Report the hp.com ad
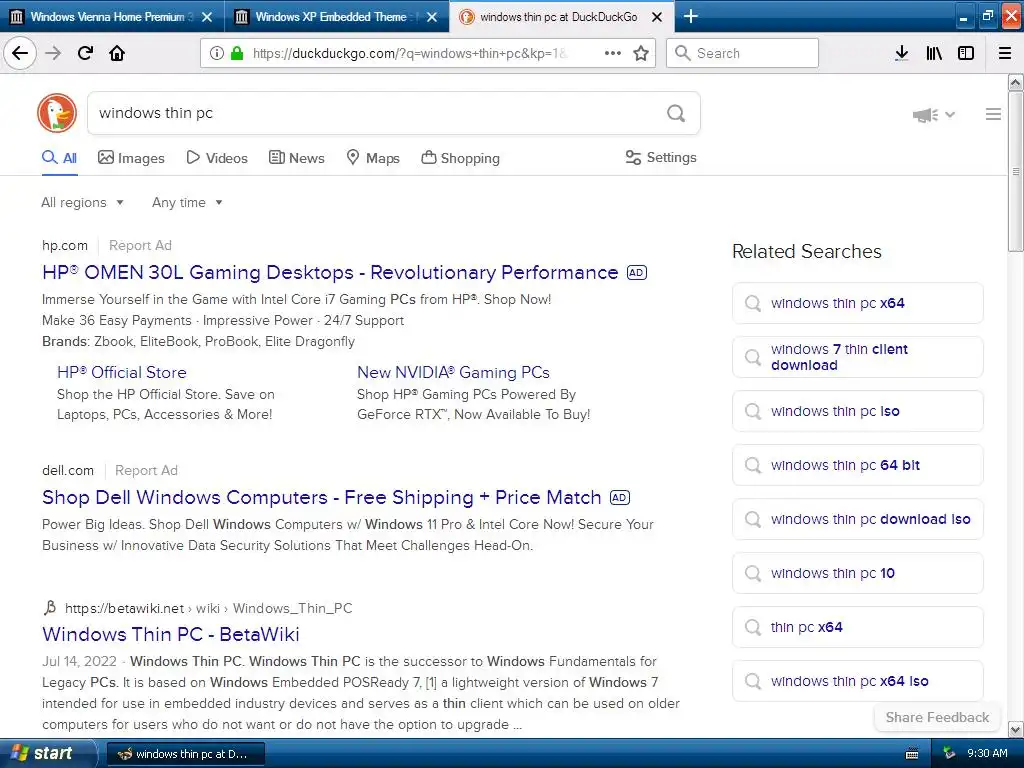 click(140, 246)
